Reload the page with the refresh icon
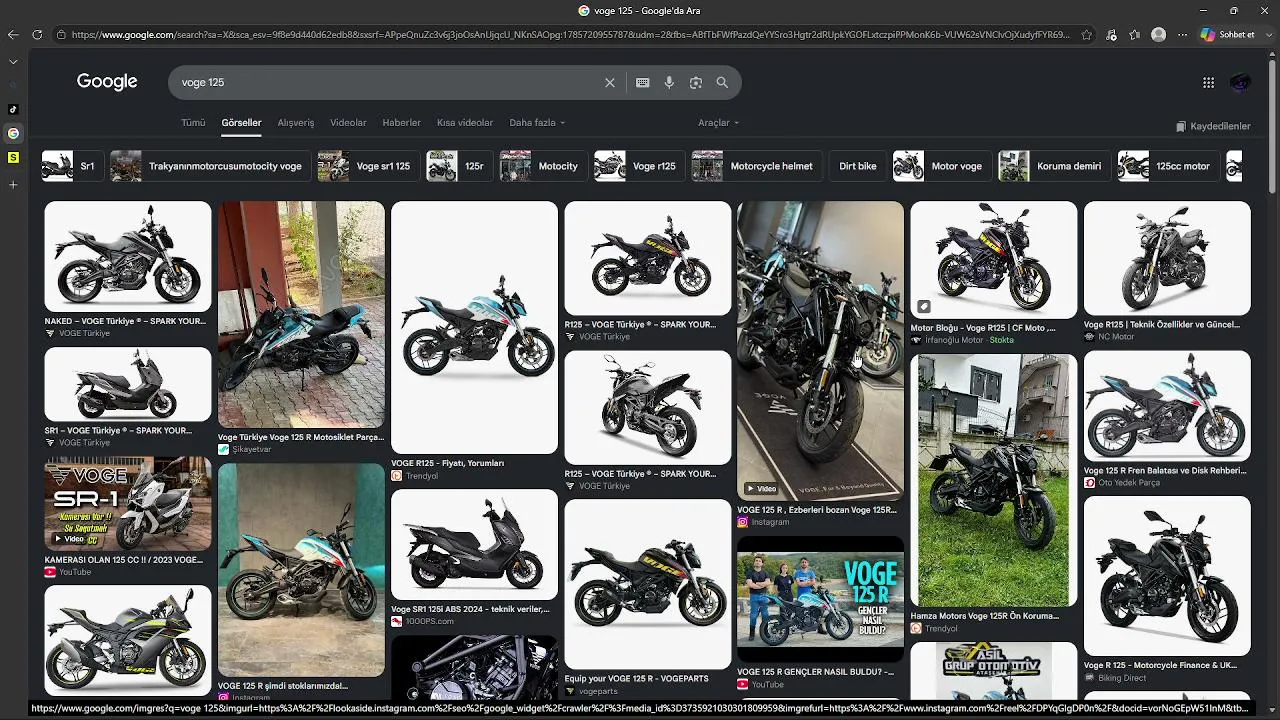This screenshot has height=720, width=1280. tap(37, 35)
